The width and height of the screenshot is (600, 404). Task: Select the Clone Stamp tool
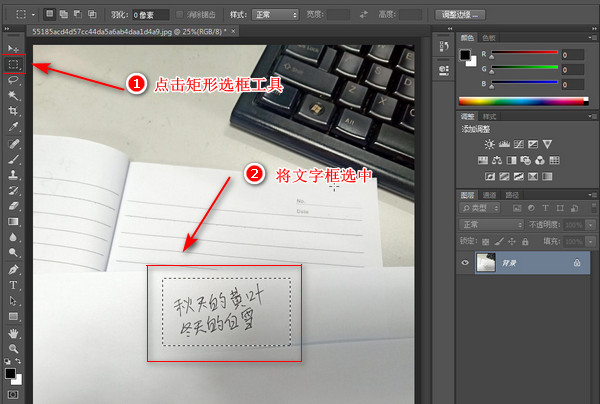[x=13, y=175]
